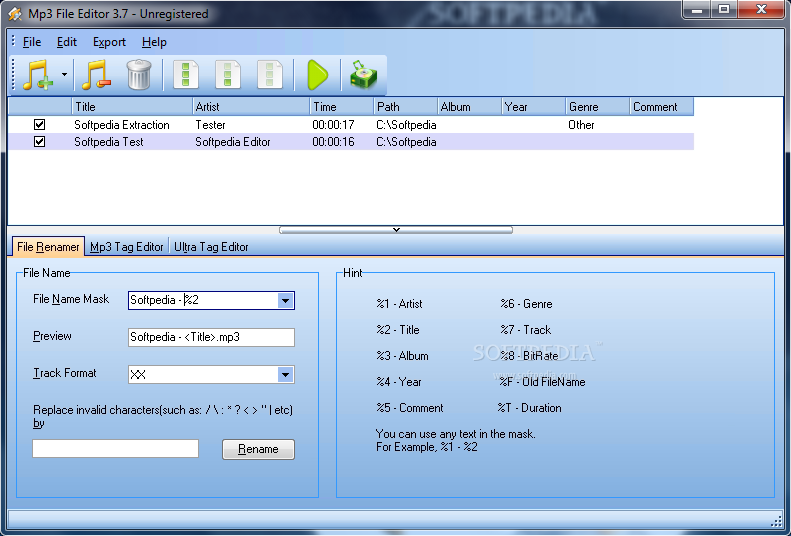
Task: Uncheck the Softpedia Test row checkbox
Action: (x=39, y=142)
